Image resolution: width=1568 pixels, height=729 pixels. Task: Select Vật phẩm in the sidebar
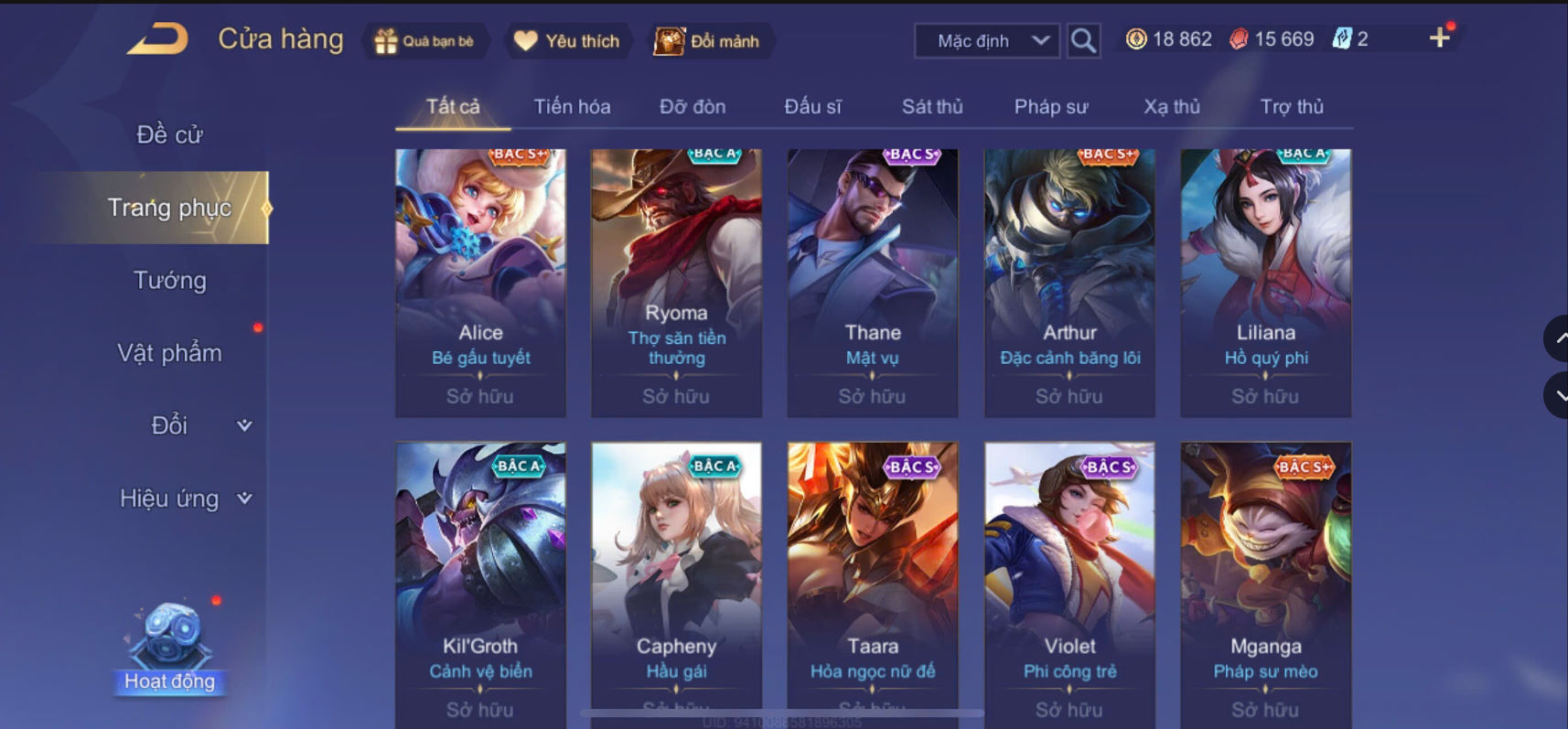click(x=169, y=353)
